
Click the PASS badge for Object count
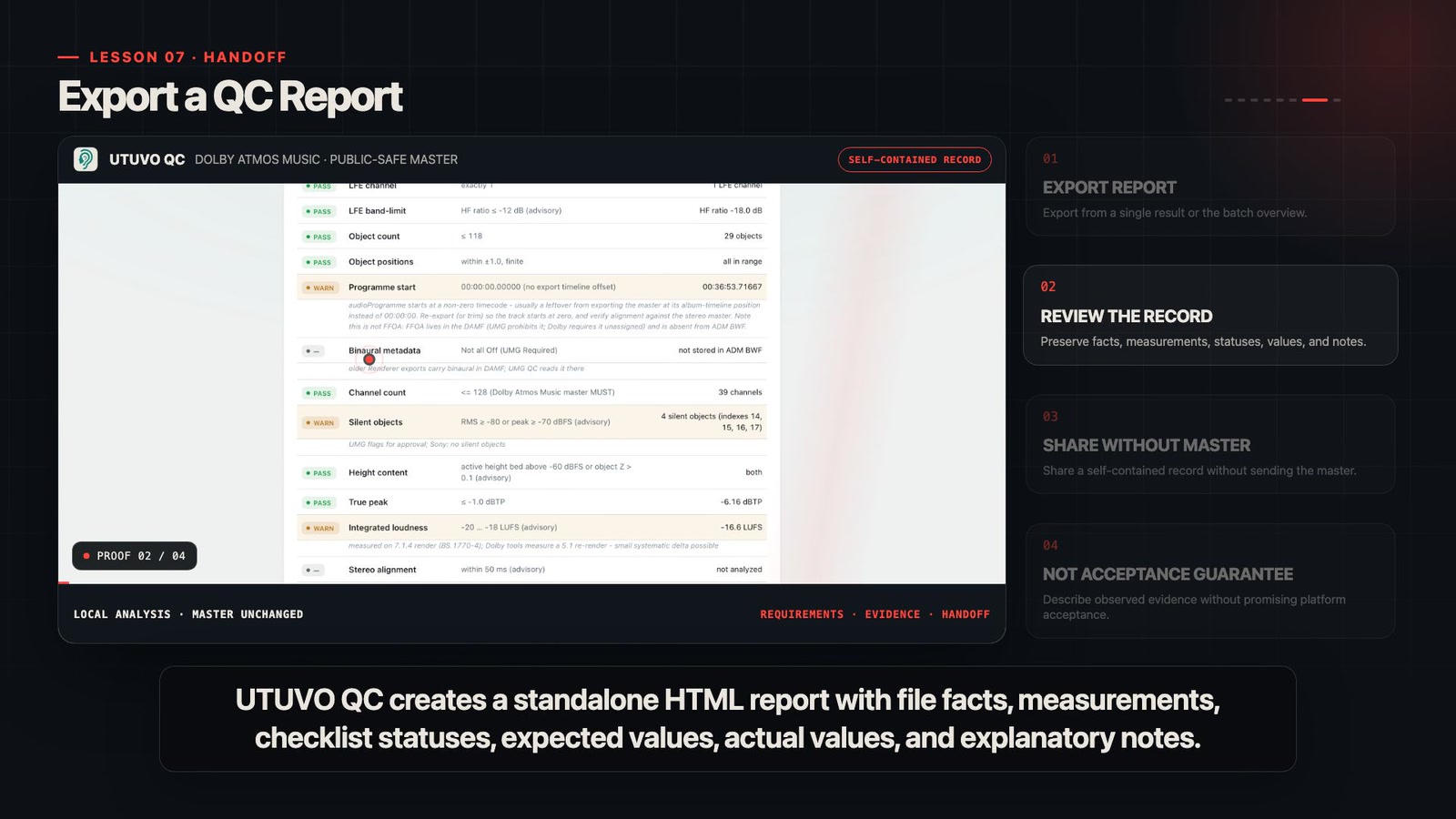pos(319,237)
